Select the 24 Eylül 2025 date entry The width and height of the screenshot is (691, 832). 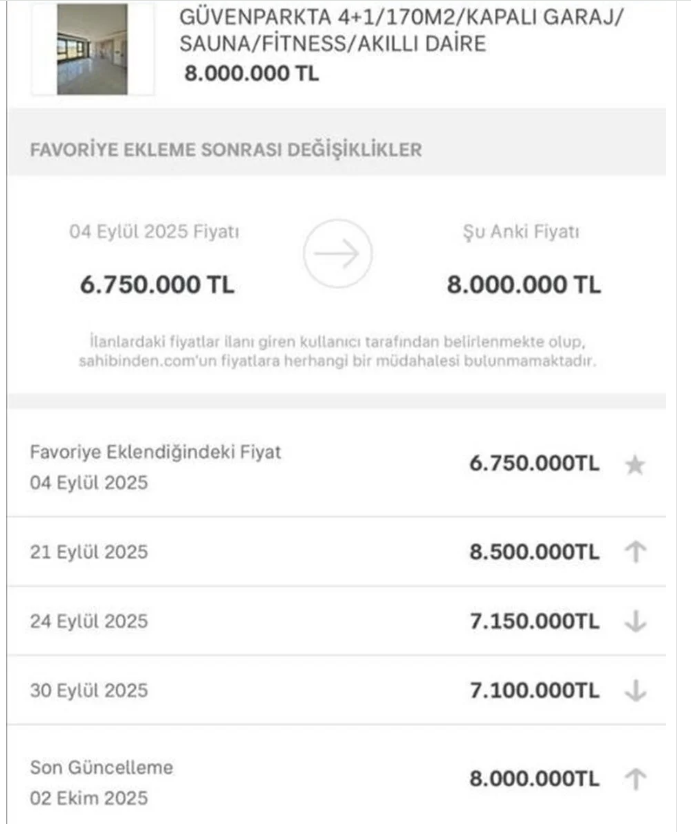(89, 622)
